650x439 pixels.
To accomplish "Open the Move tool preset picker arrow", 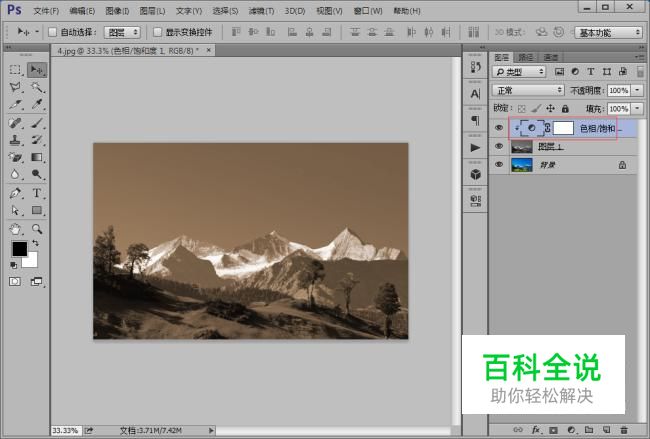I will point(36,32).
